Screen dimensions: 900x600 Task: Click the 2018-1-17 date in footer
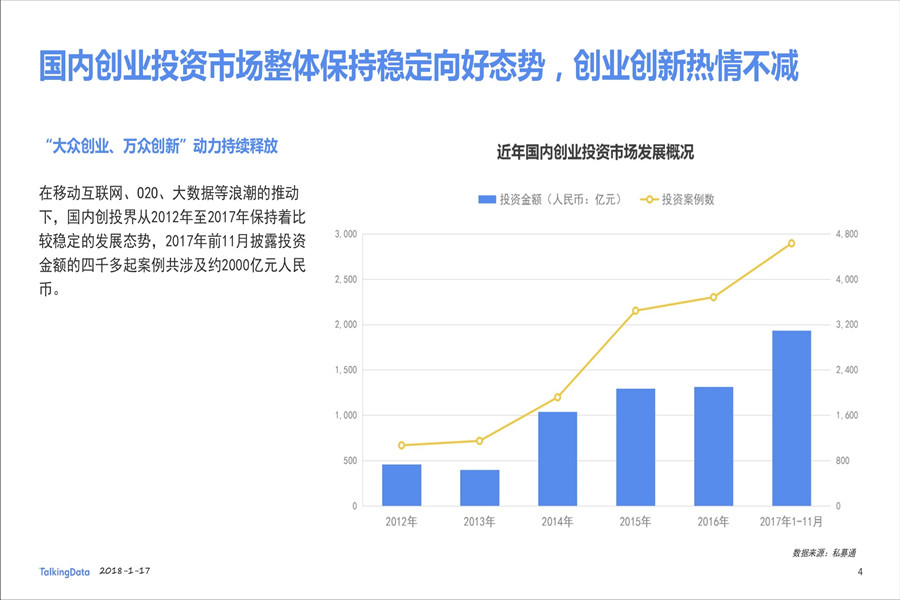coord(125,571)
